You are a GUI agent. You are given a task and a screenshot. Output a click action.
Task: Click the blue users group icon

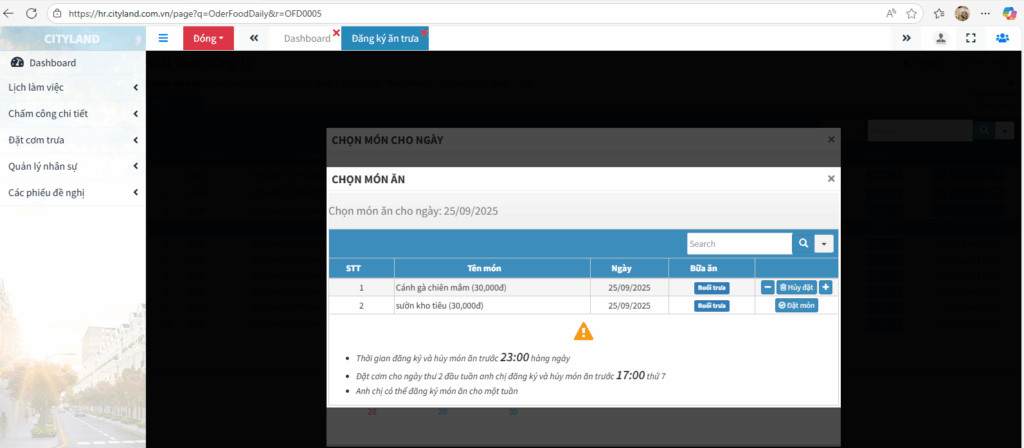[1002, 38]
